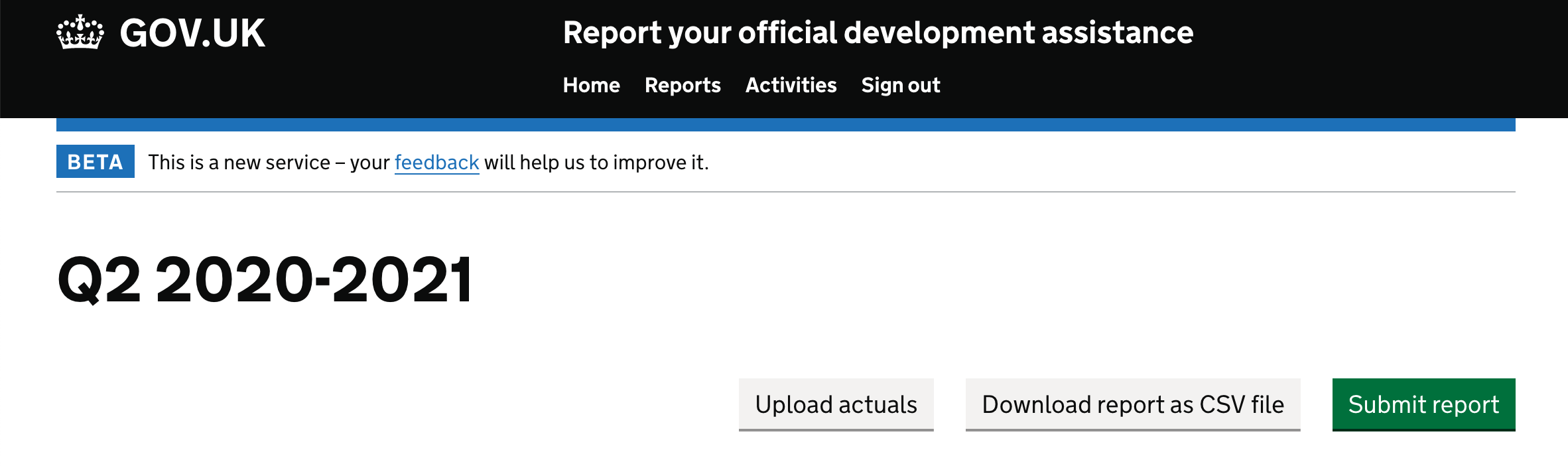Click the 'This is a new service' banner text
Image resolution: width=1568 pixels, height=466 pixels.
(x=428, y=162)
